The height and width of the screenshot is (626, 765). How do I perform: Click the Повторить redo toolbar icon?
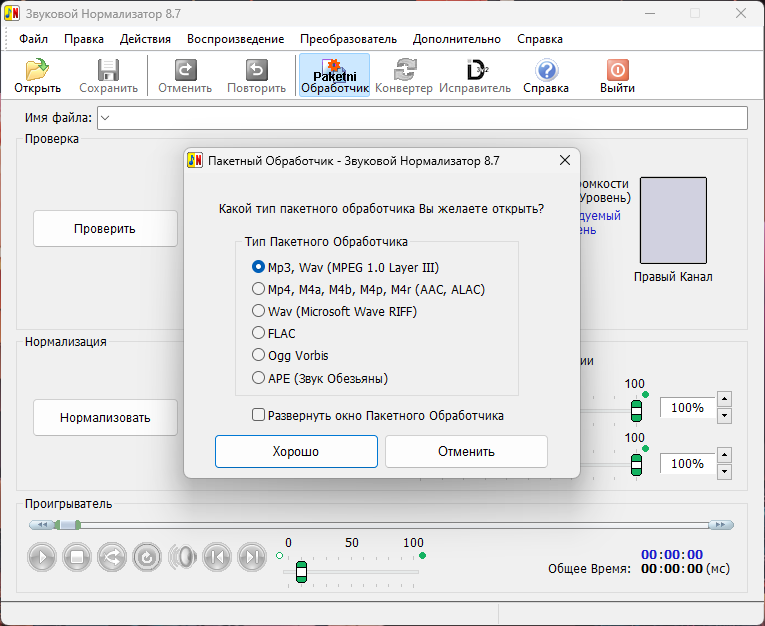257,70
